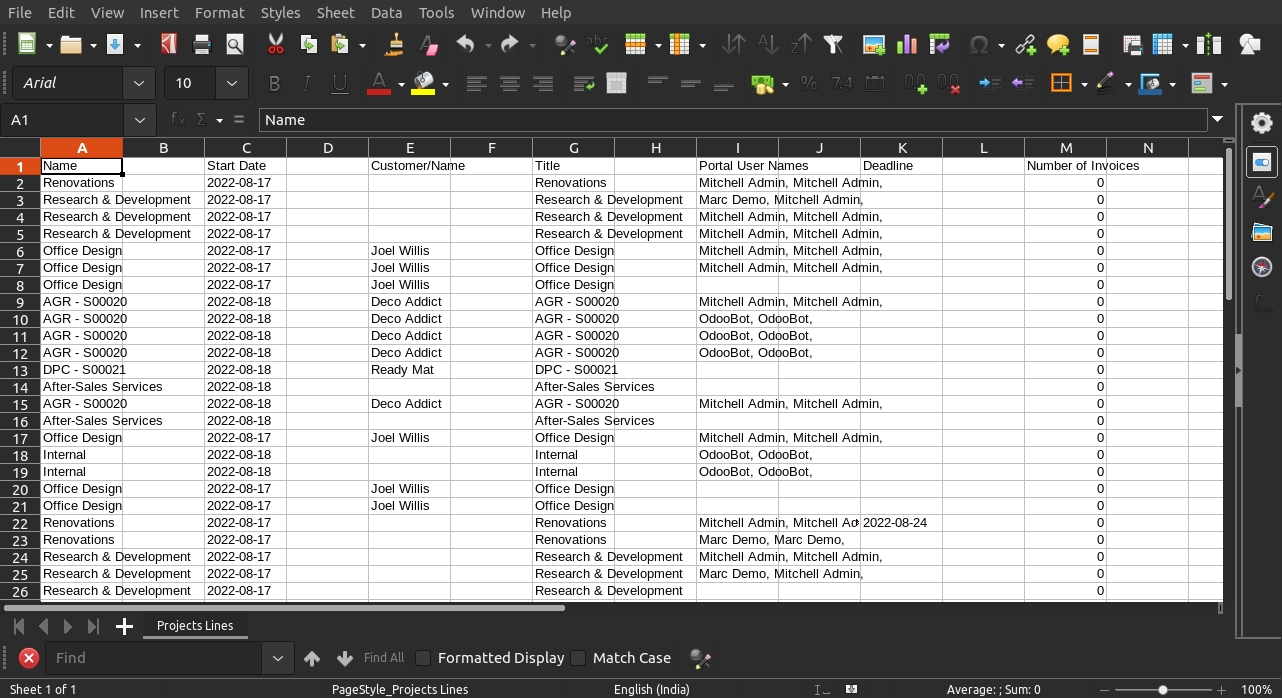Select the Projects Lines sheet tab
Image resolution: width=1282 pixels, height=698 pixels.
point(195,626)
